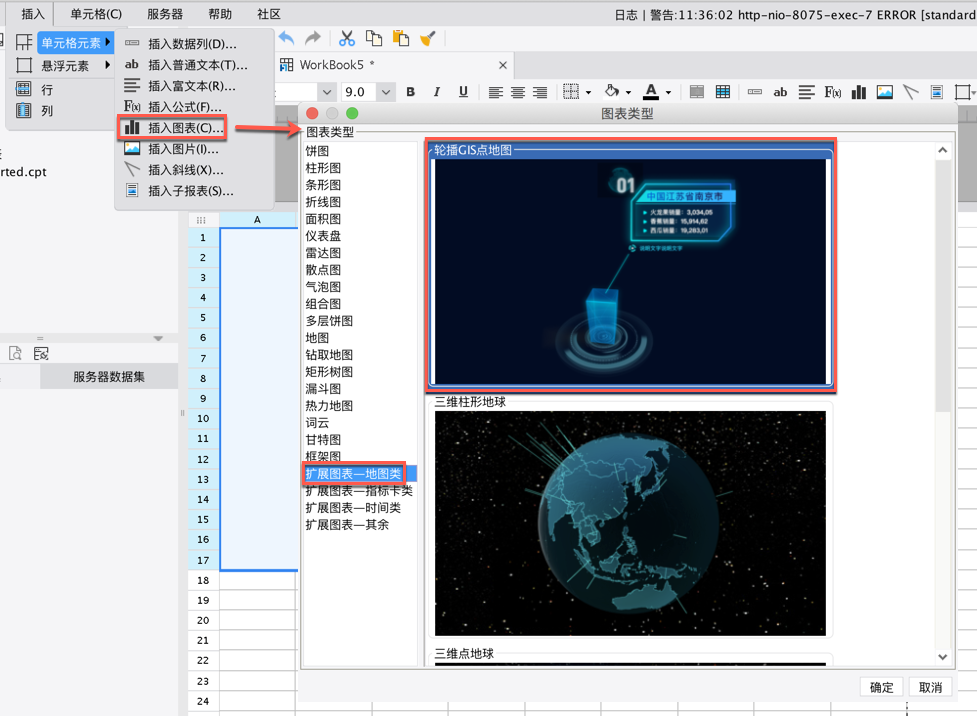Select the 三维柱形地球 chart thumbnail
The width and height of the screenshot is (977, 716).
click(x=630, y=522)
